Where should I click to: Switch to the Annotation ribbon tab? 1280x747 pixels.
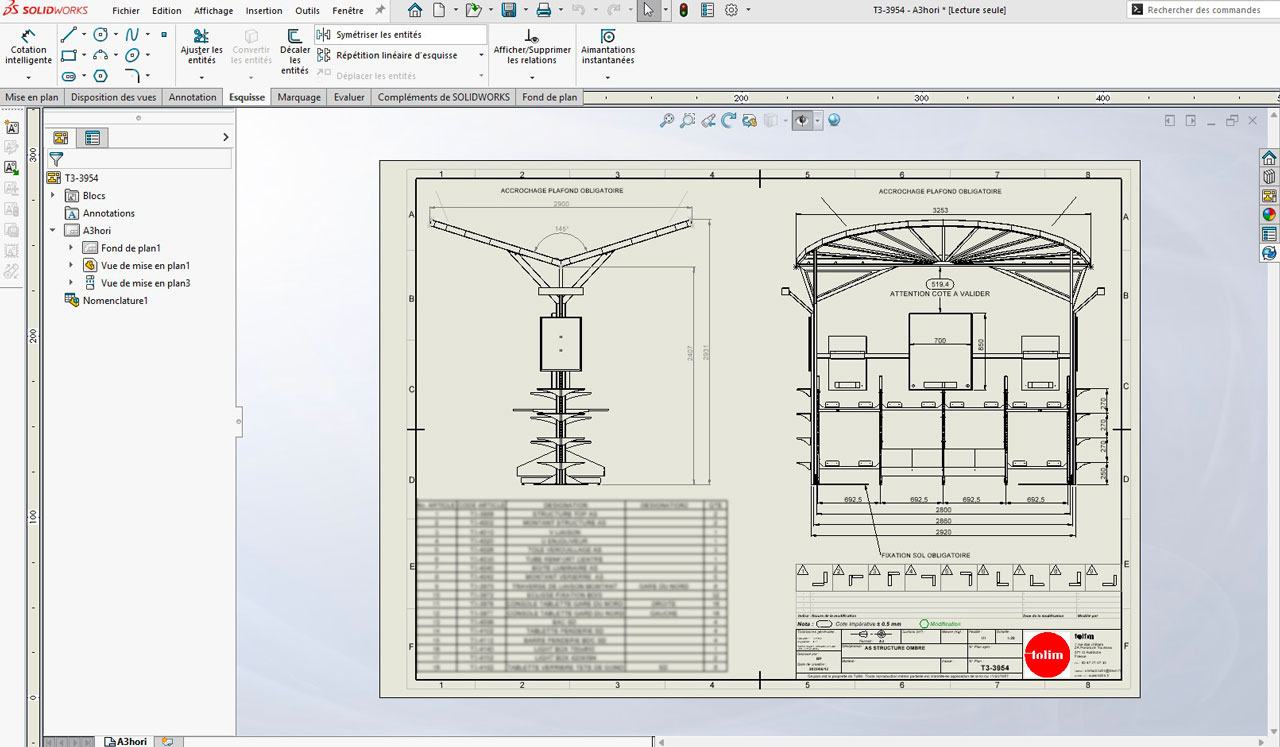(x=192, y=97)
